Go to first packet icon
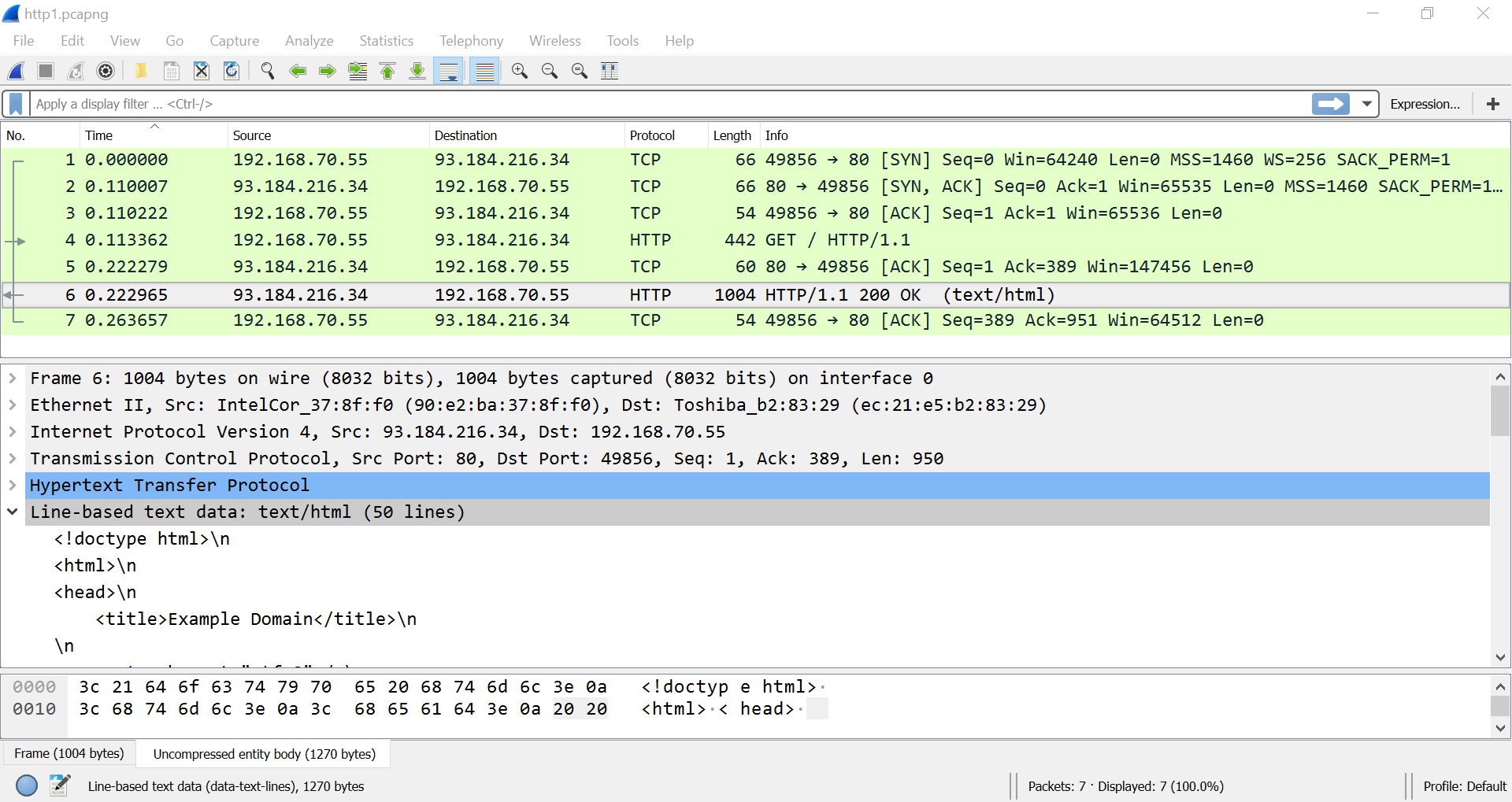The height and width of the screenshot is (802, 1512). [387, 71]
